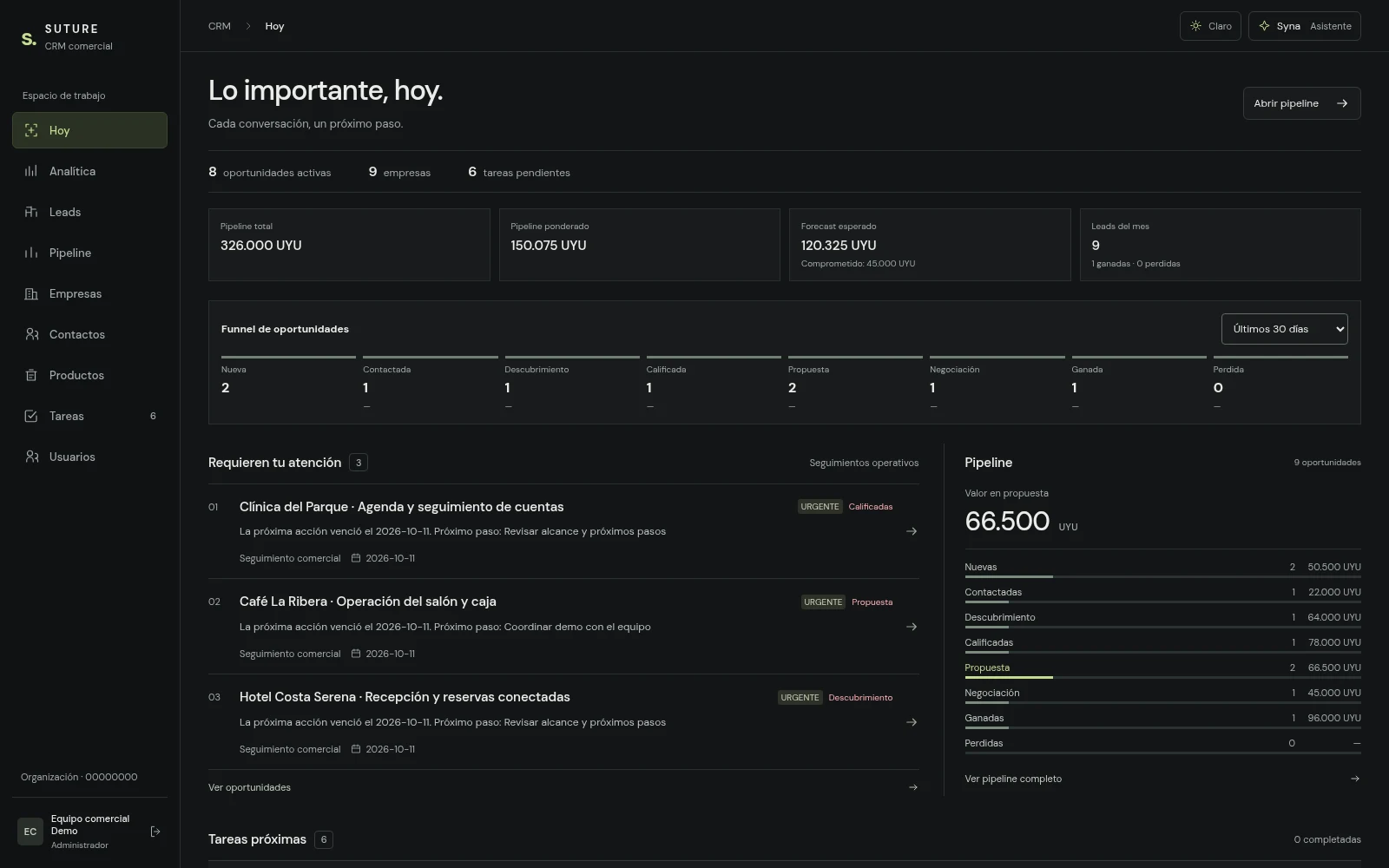This screenshot has width=1389, height=868.
Task: Open the Contactos section
Action: [x=89, y=334]
